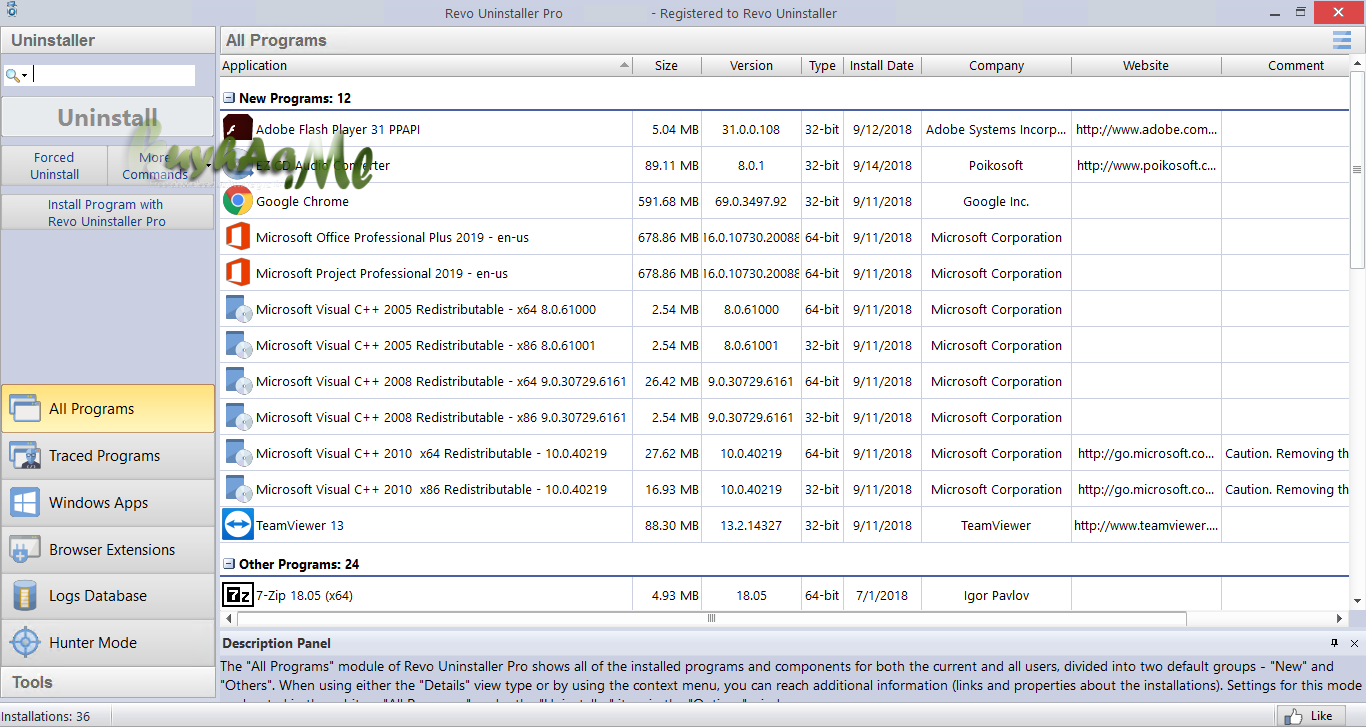The width and height of the screenshot is (1366, 727).
Task: Sort by the Type column header
Action: point(823,66)
